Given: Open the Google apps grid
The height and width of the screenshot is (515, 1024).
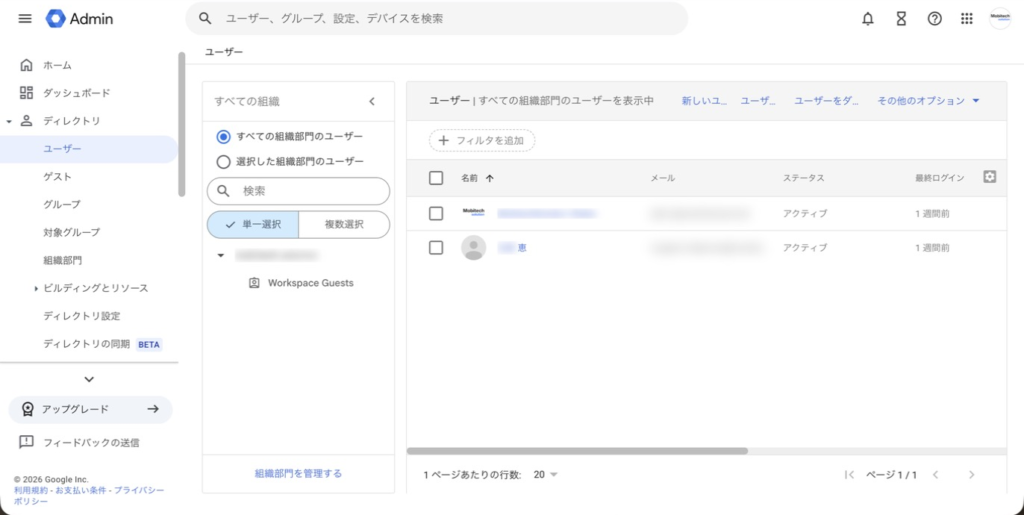Looking at the screenshot, I should (967, 19).
